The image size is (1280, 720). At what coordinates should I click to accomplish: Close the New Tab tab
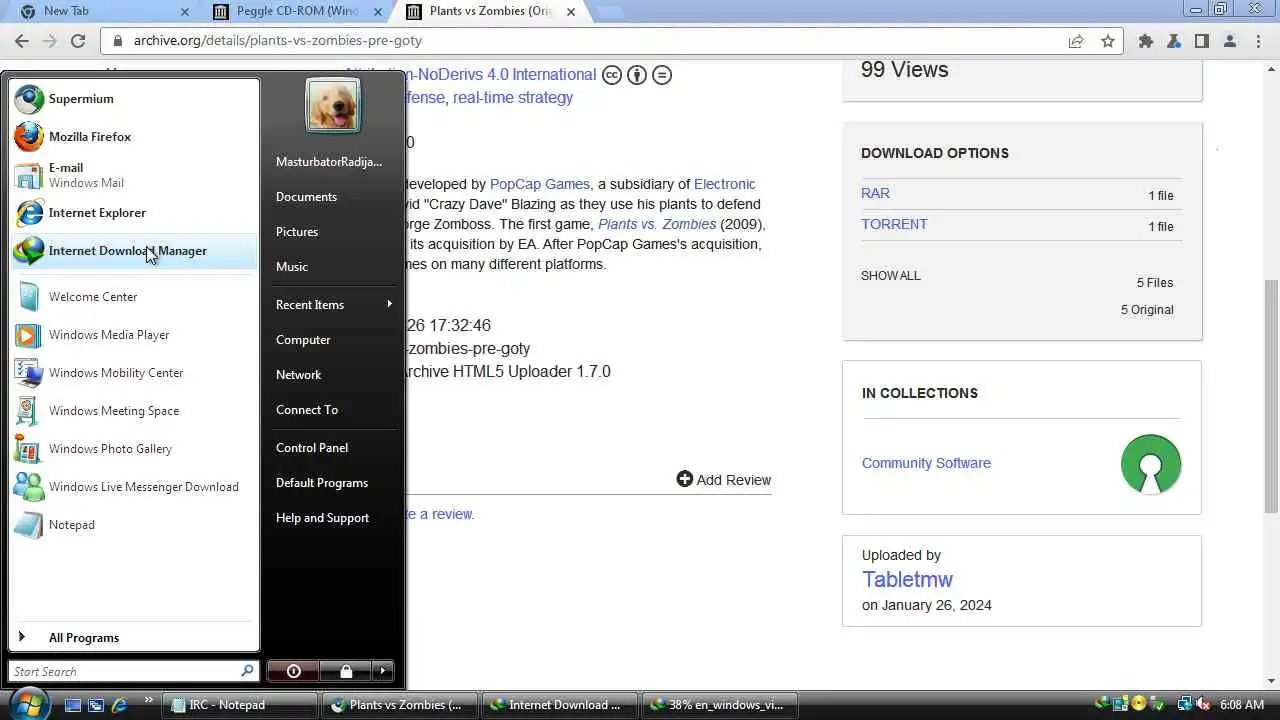(185, 12)
